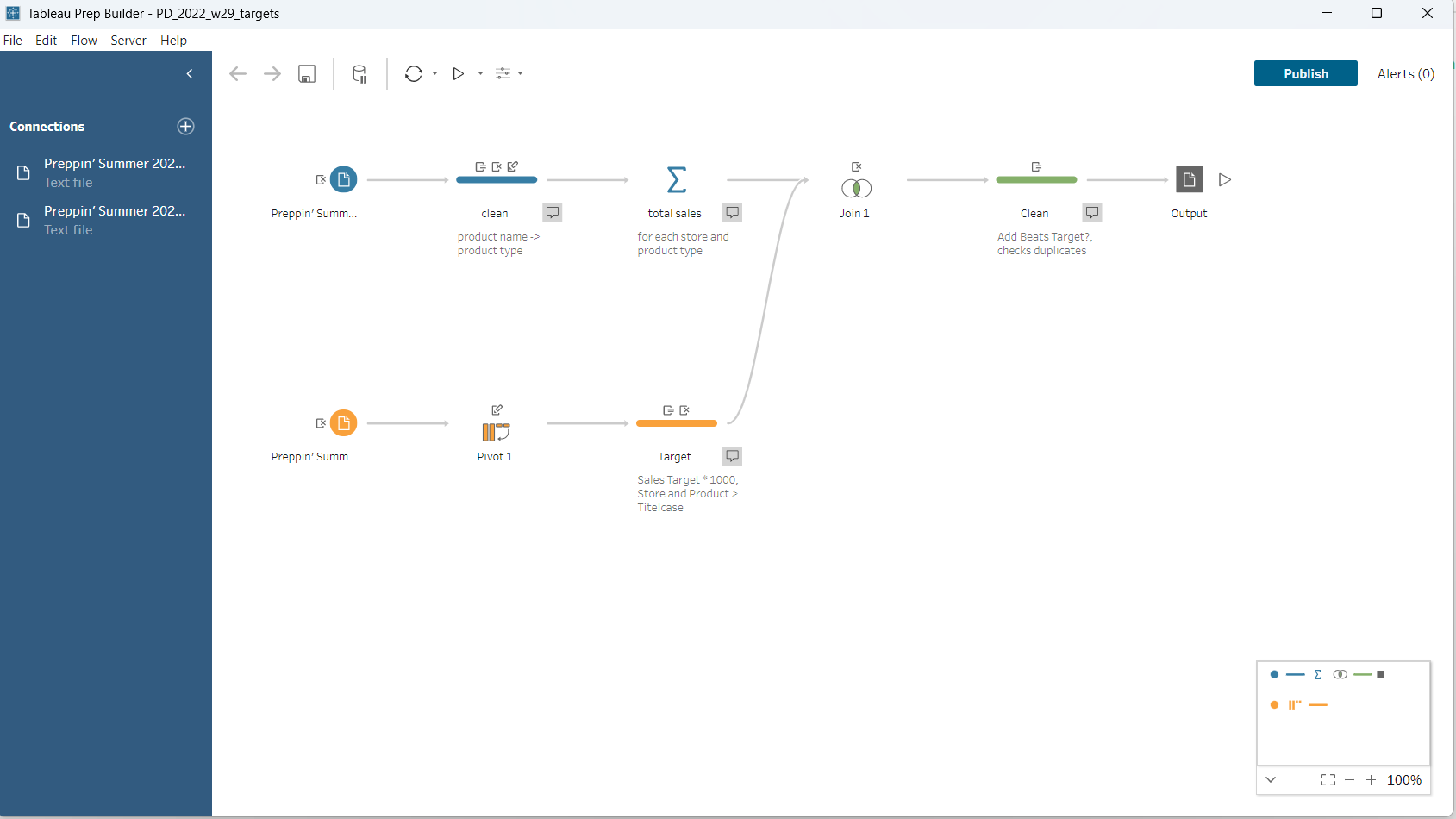The image size is (1456, 819).
Task: Click the pencil annotation above the blue clean step
Action: (513, 166)
